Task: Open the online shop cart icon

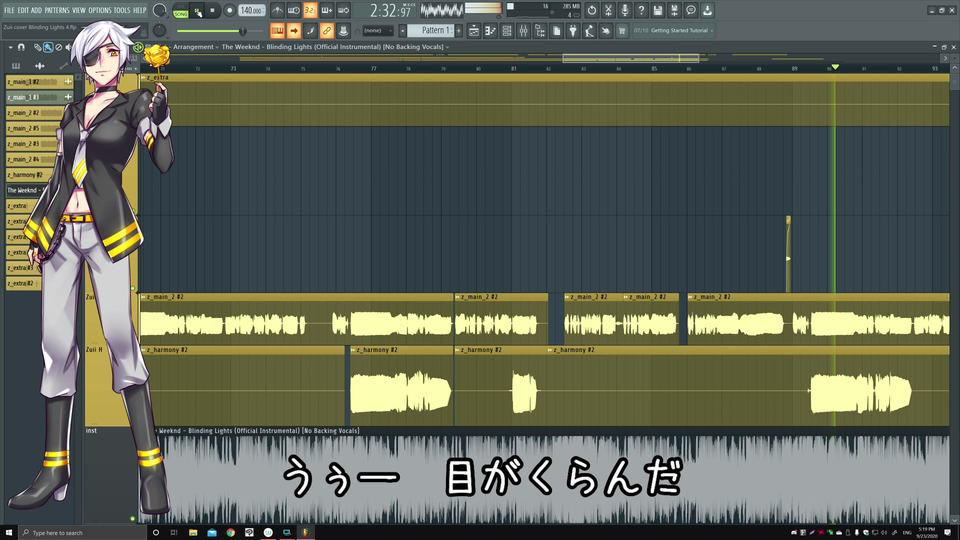Action: tap(622, 31)
